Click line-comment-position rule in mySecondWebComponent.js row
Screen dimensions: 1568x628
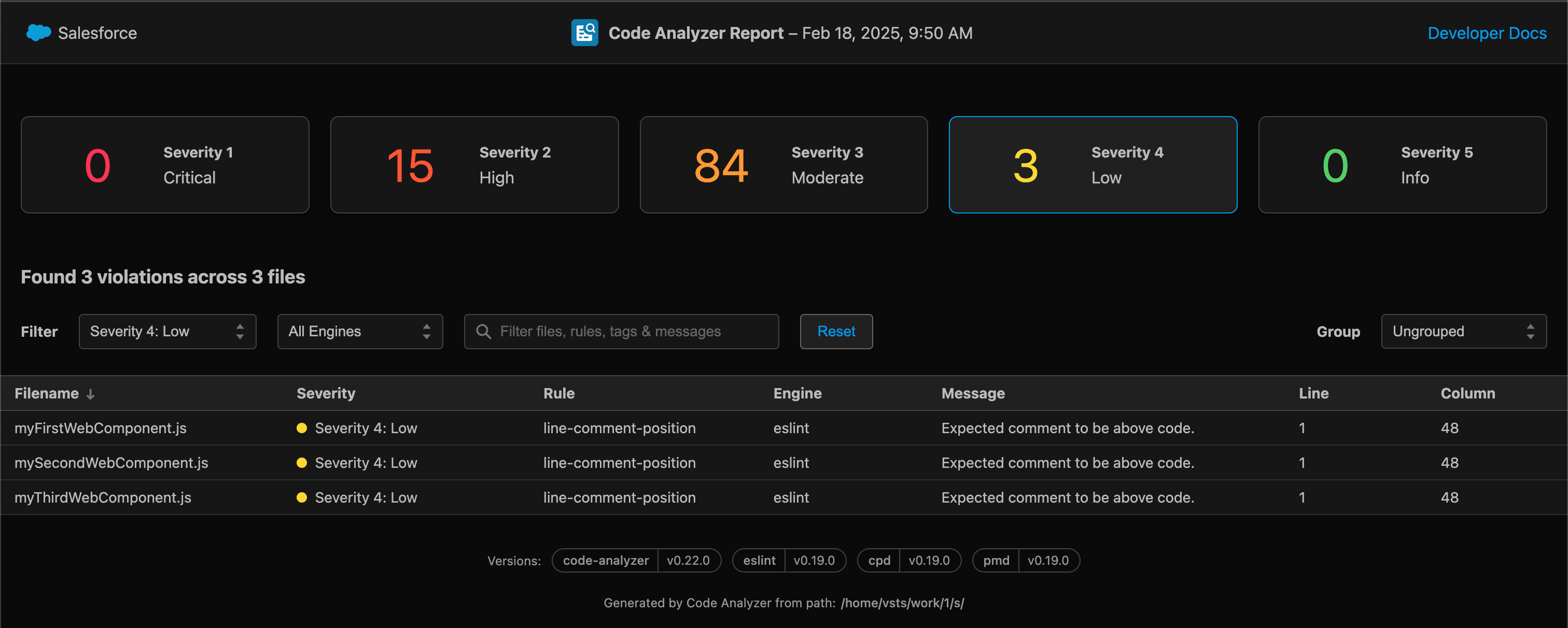(619, 463)
